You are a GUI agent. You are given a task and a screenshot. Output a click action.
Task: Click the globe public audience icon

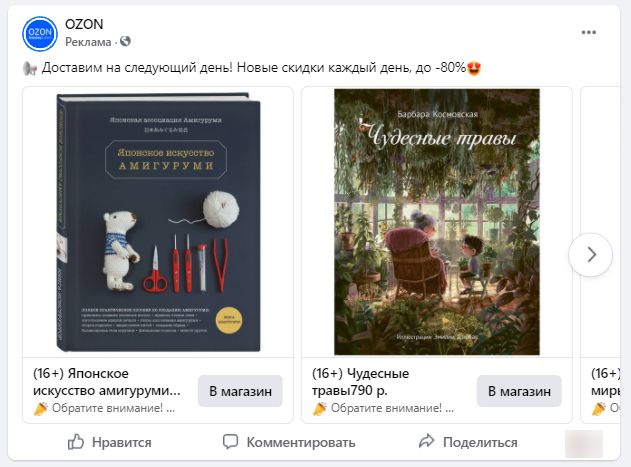(x=126, y=41)
